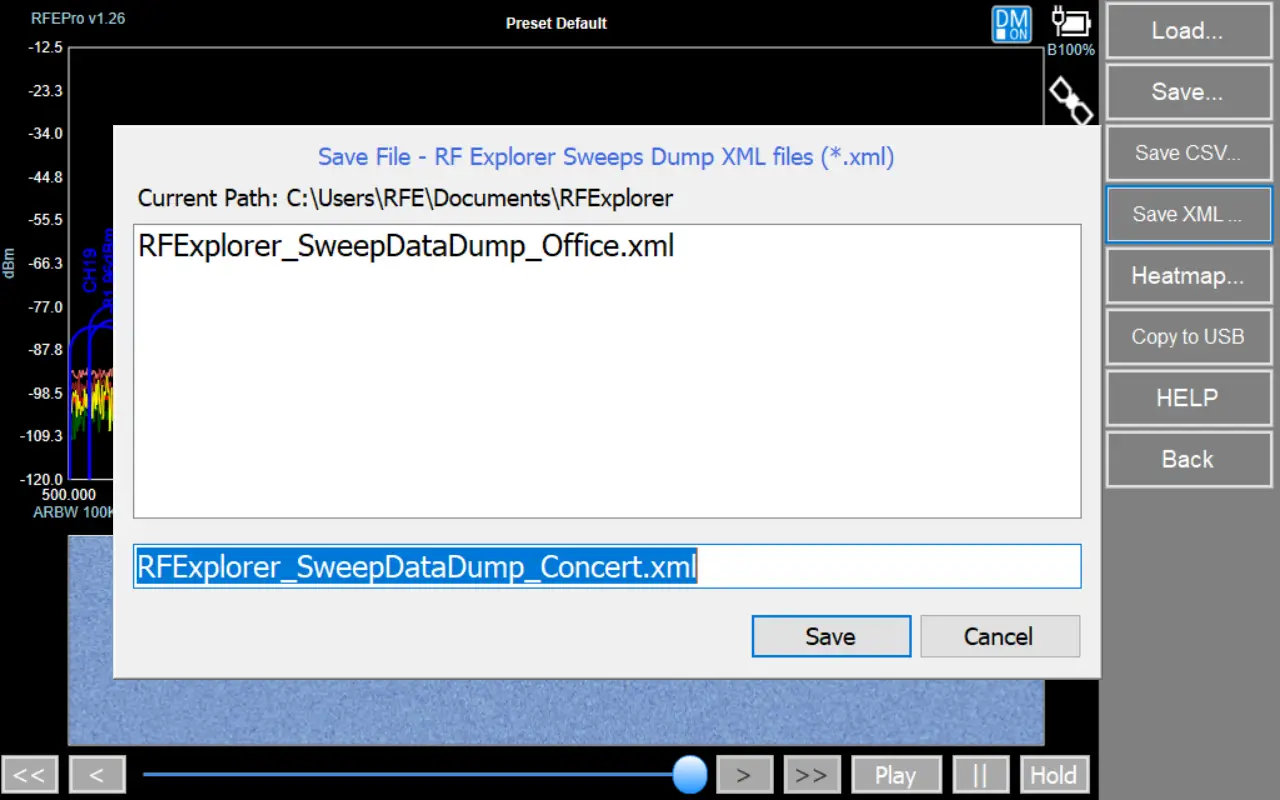Click the satellite link icon

pos(1069,100)
